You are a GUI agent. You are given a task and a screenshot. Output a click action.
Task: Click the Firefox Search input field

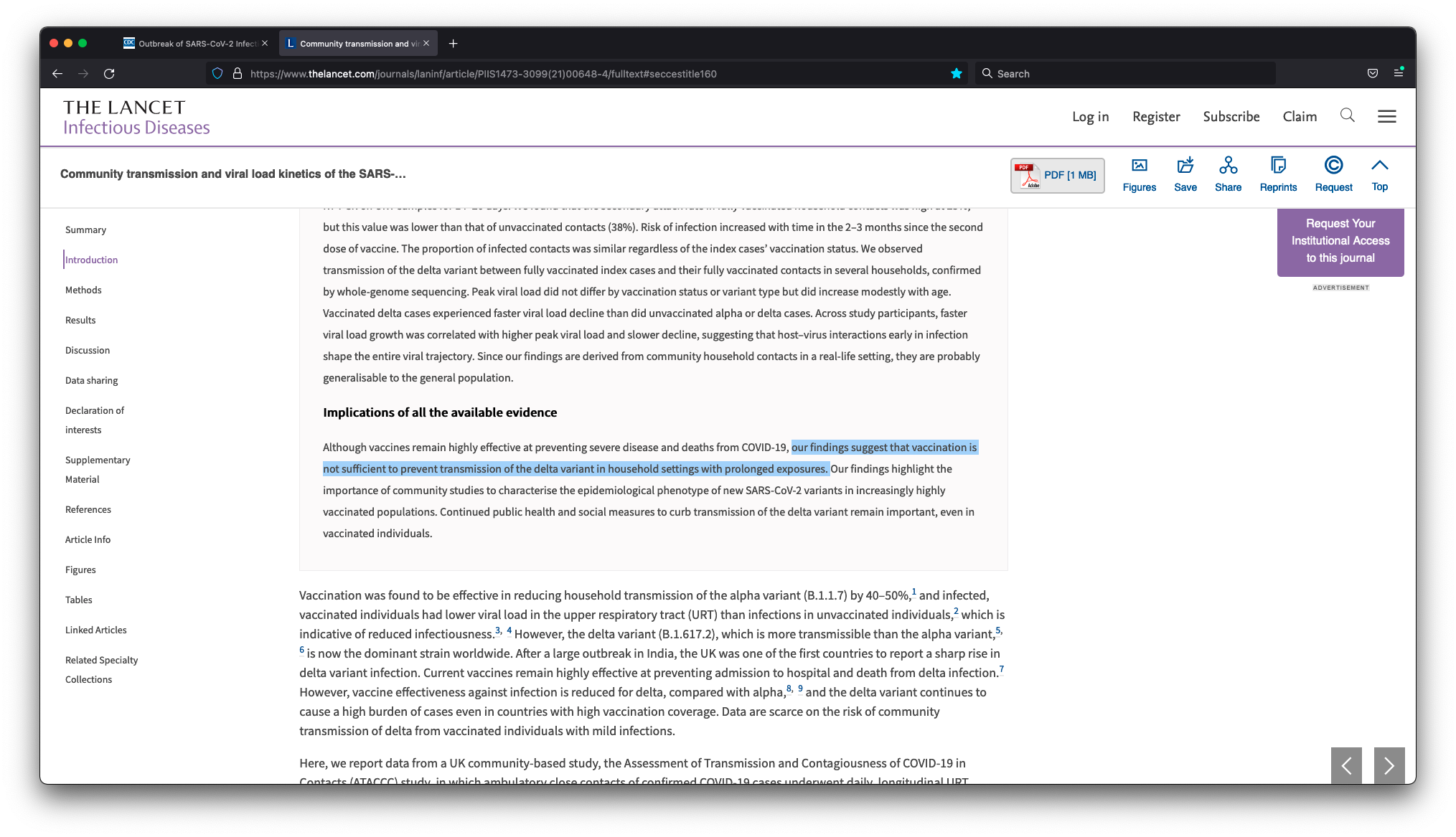pos(1127,74)
